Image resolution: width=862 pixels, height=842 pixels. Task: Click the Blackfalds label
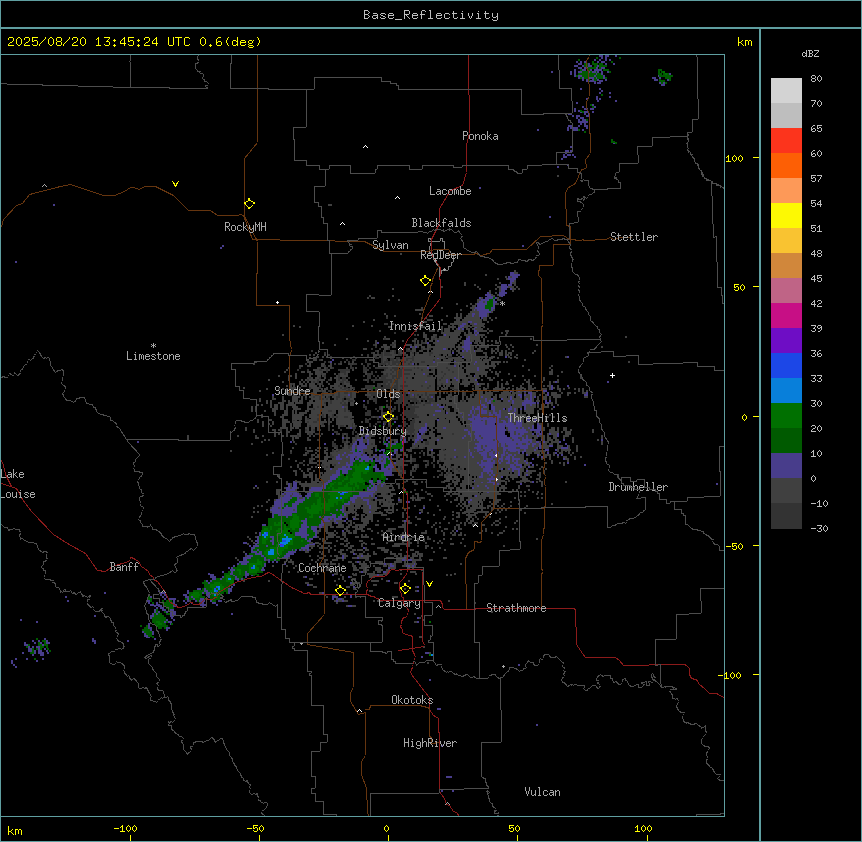pyautogui.click(x=441, y=223)
